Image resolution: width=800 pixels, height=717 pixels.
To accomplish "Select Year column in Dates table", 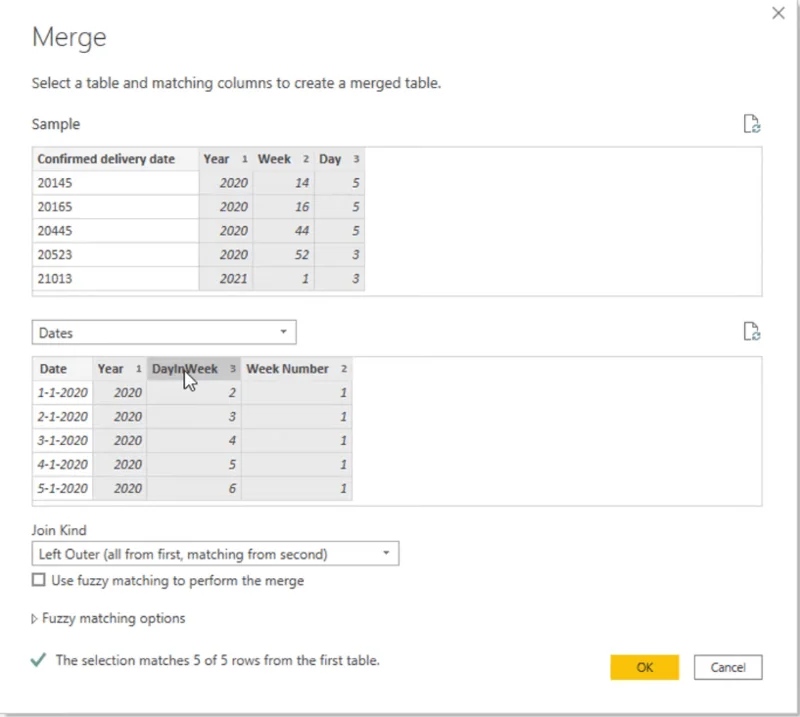I will tap(119, 368).
